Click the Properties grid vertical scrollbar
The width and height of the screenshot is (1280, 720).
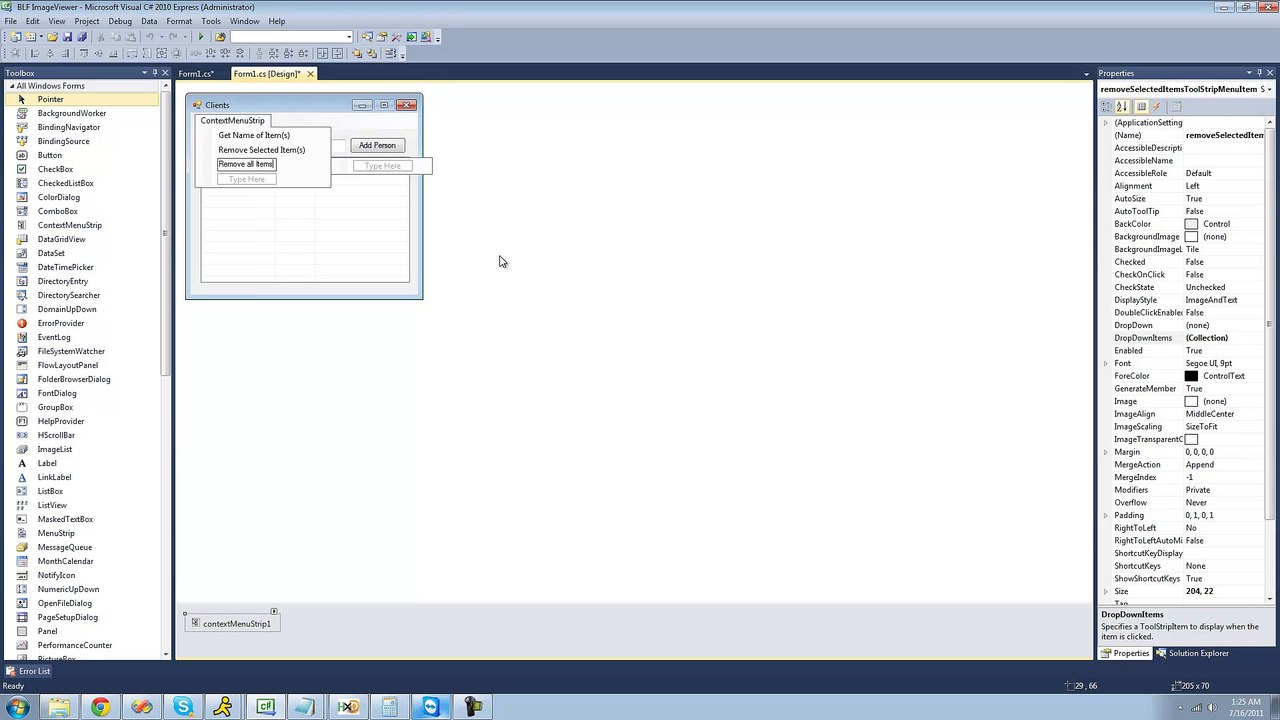1270,360
